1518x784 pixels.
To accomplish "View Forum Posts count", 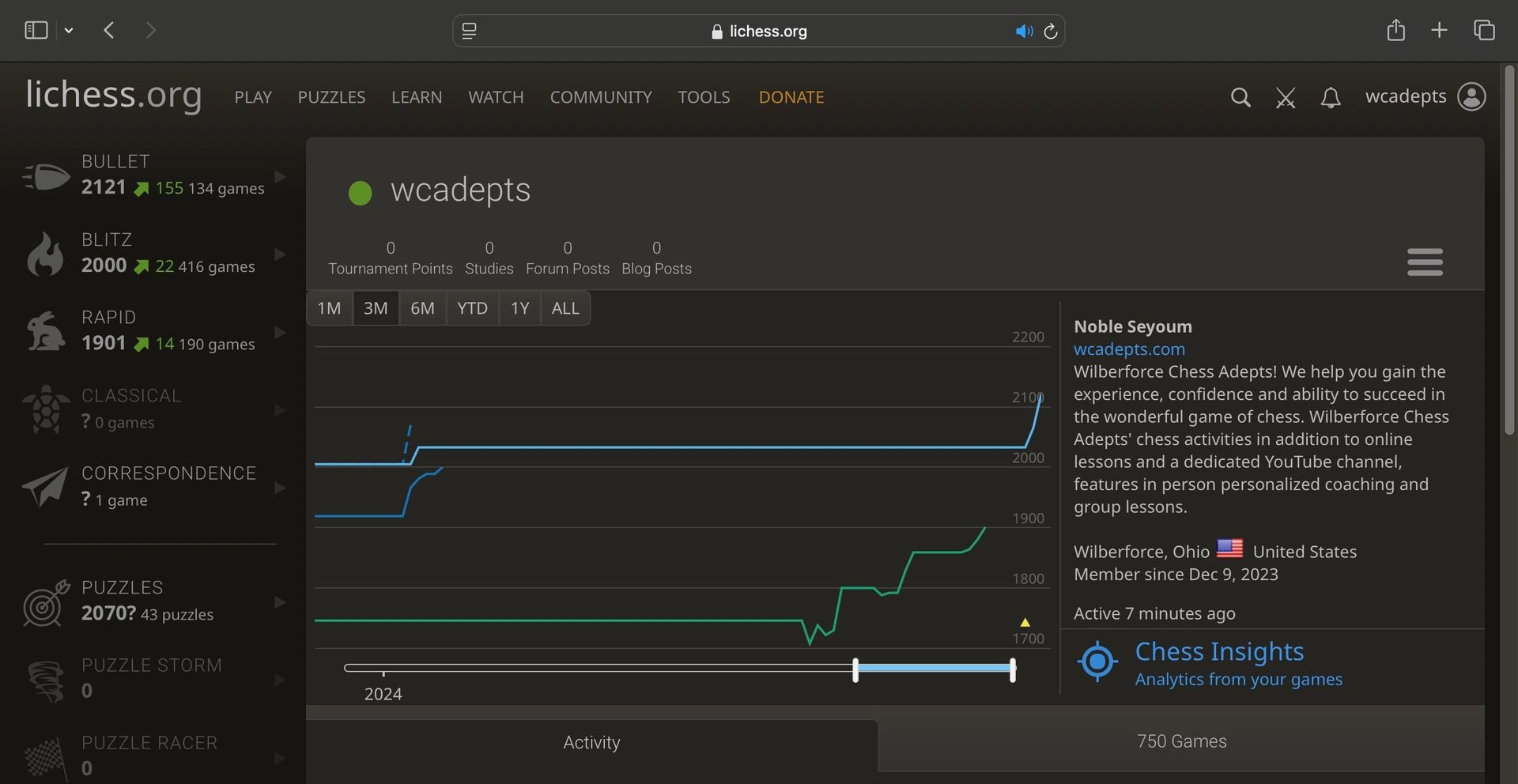I will click(x=568, y=258).
